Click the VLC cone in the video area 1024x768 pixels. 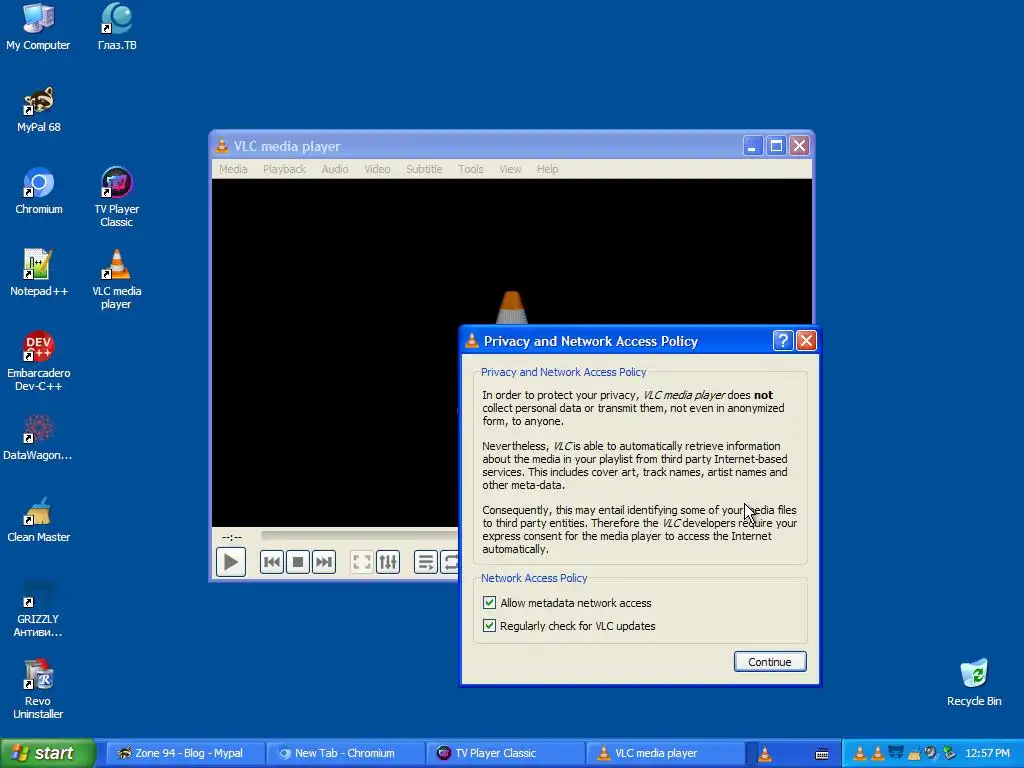pos(511,307)
